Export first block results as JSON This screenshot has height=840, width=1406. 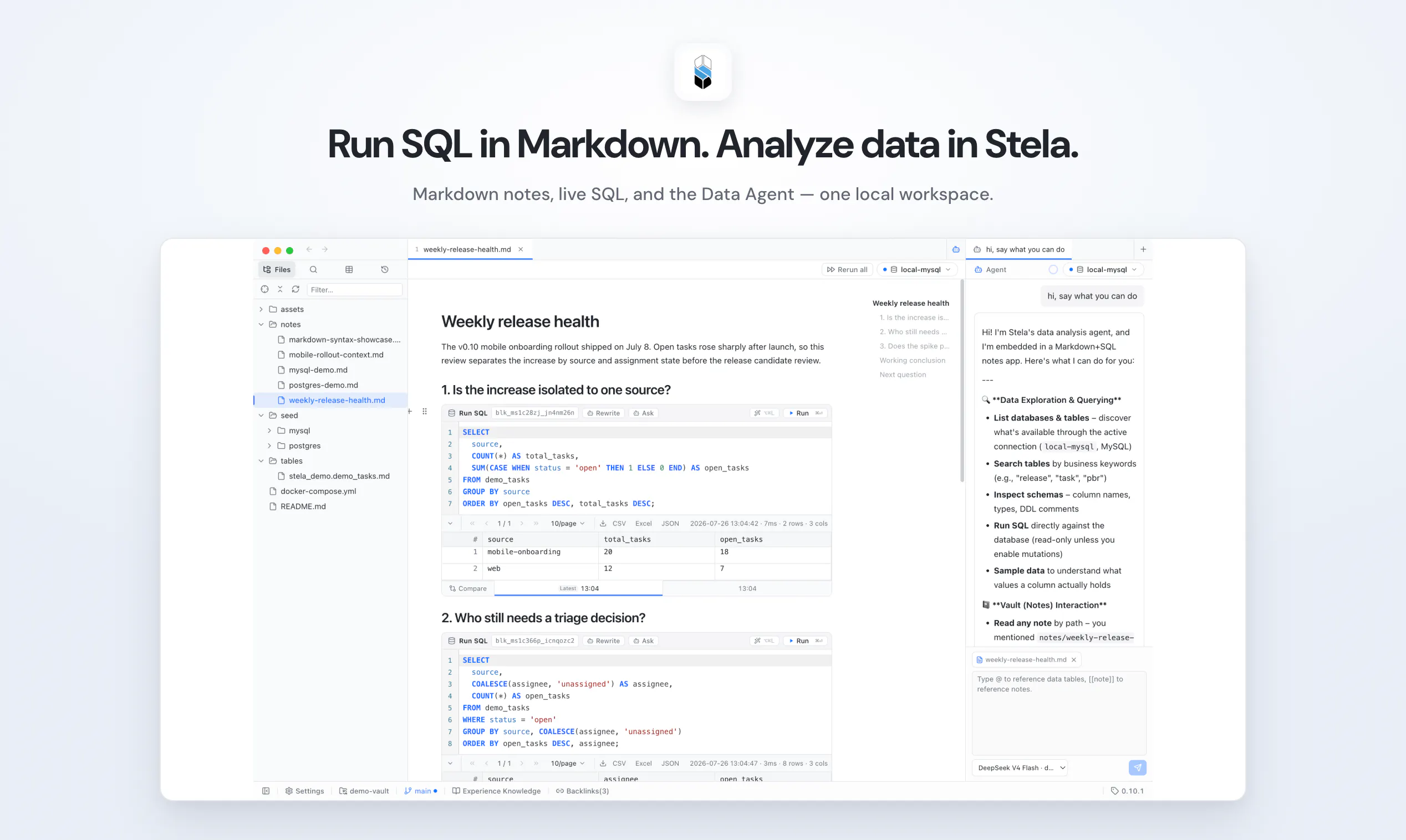tap(670, 524)
